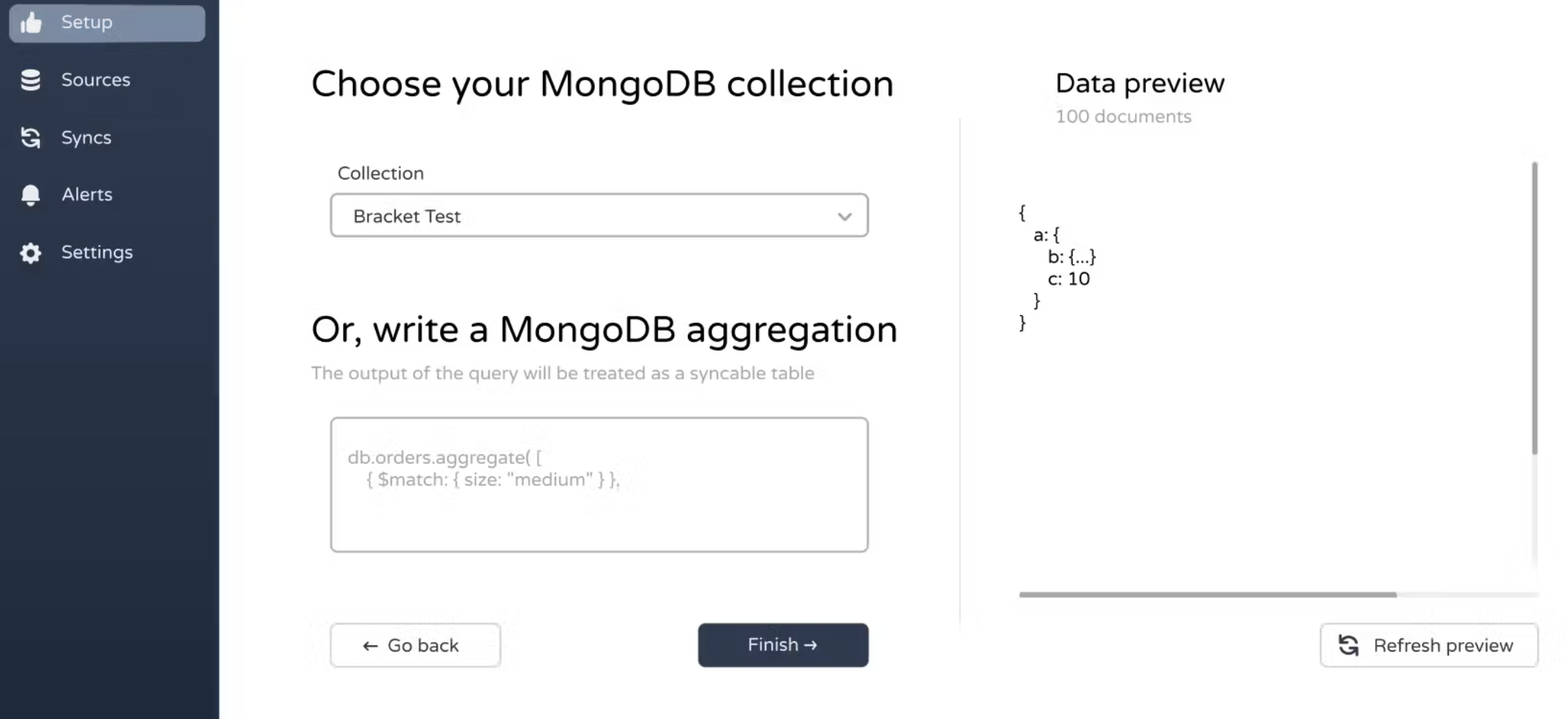
Task: Go to the Syncs section
Action: [x=87, y=138]
